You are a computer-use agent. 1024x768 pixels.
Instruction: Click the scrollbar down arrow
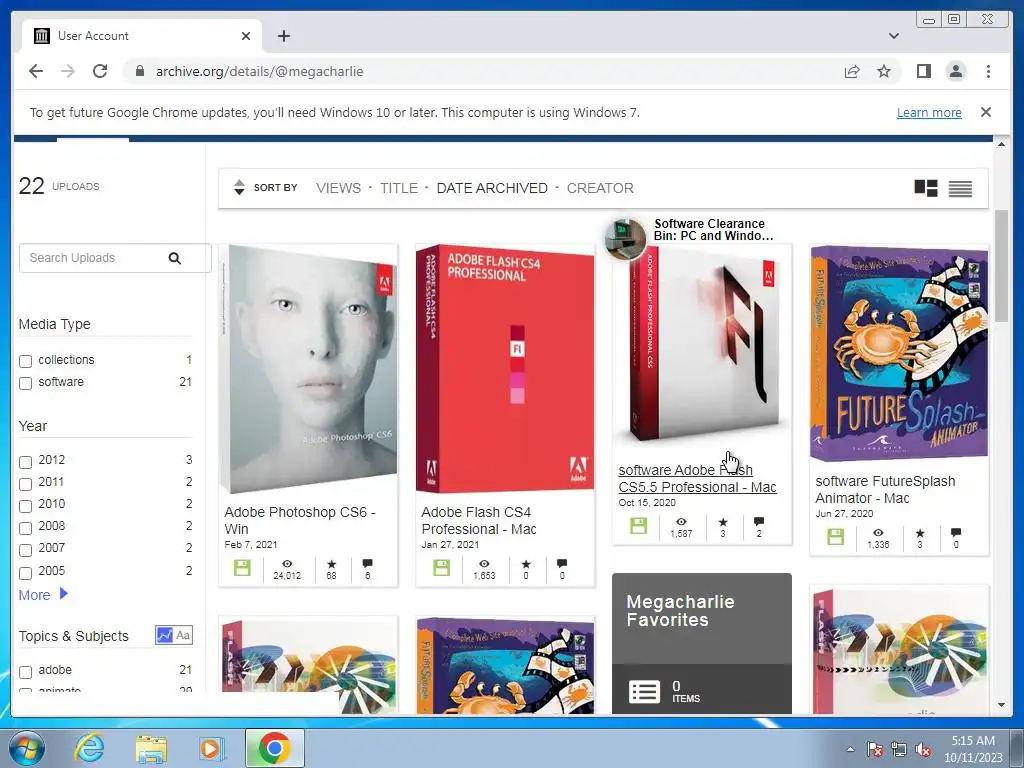tap(1001, 705)
